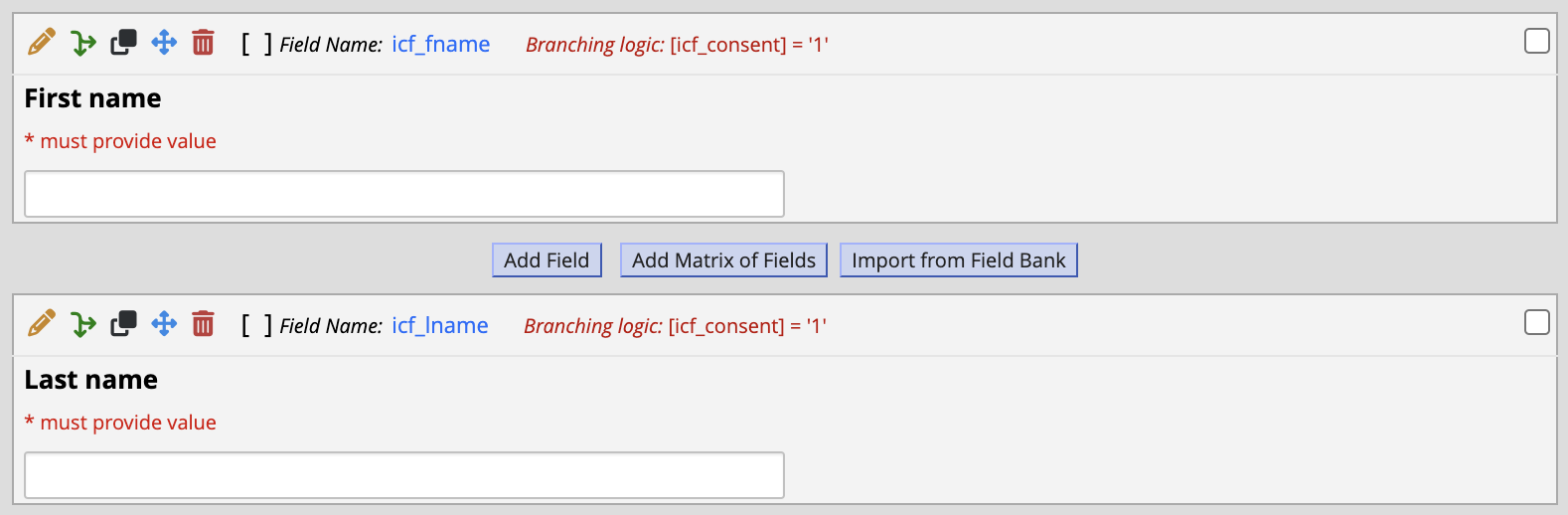Click the icf_lname field name link
The image size is (1568, 515).
point(440,325)
